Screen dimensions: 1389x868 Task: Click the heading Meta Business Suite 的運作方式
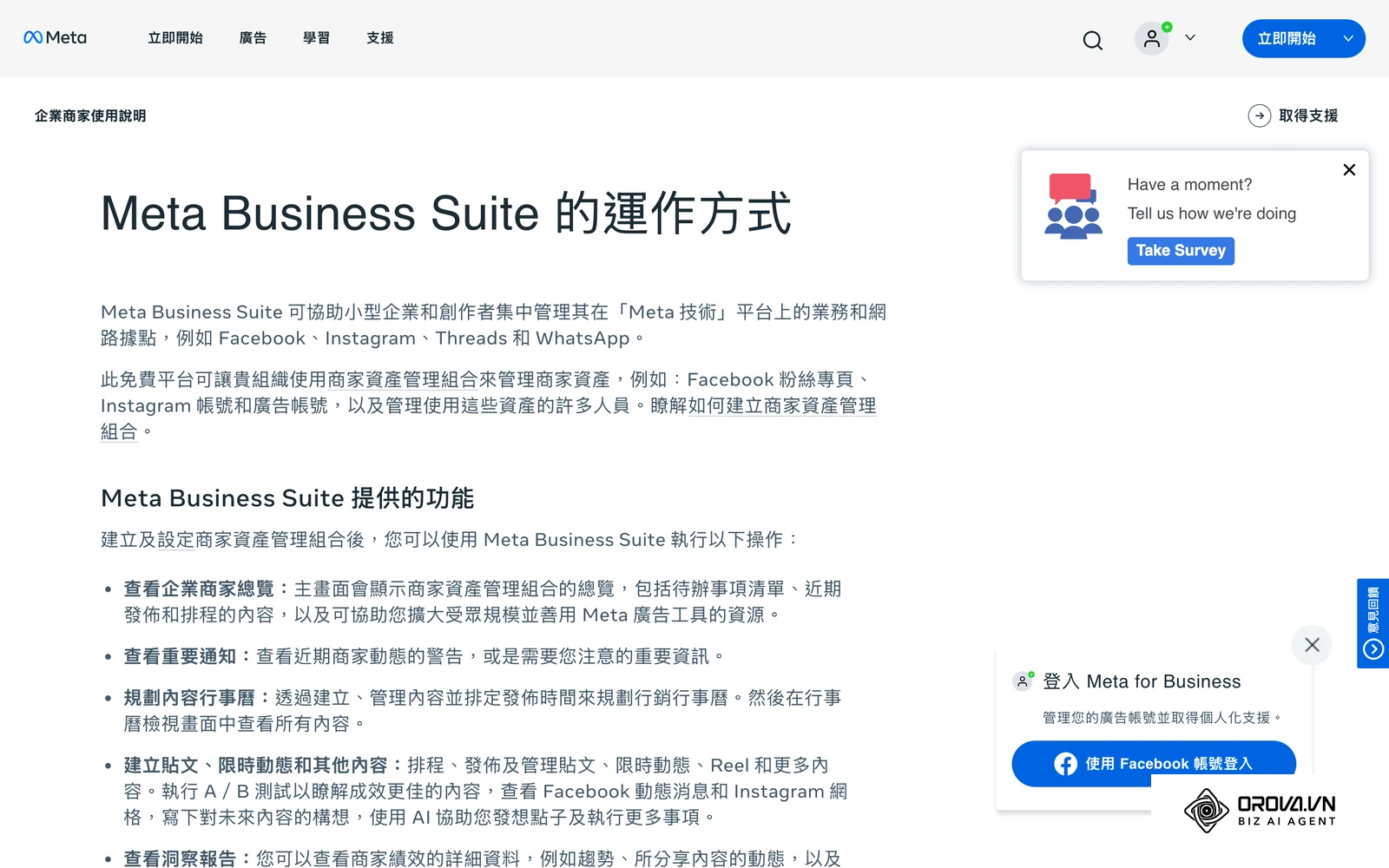pyautogui.click(x=446, y=214)
